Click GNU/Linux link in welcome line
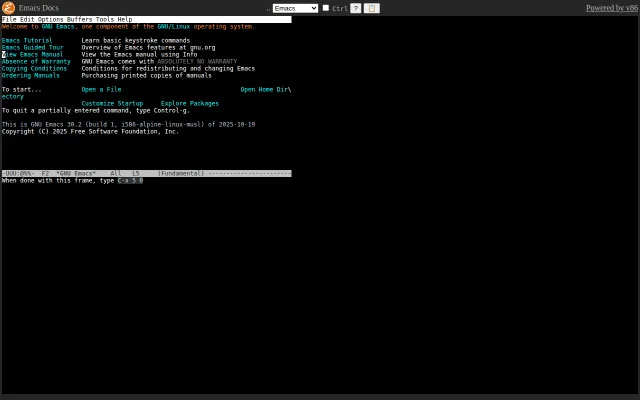 click(173, 27)
